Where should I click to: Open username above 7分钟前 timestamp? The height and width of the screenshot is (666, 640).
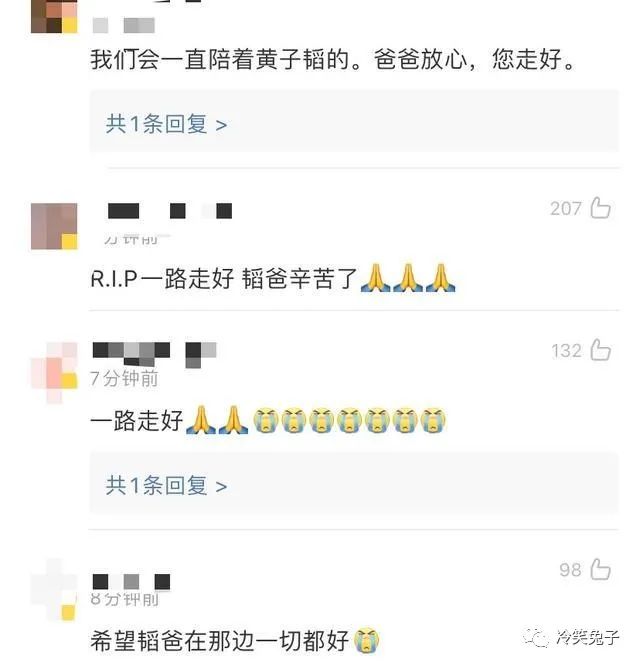point(155,355)
